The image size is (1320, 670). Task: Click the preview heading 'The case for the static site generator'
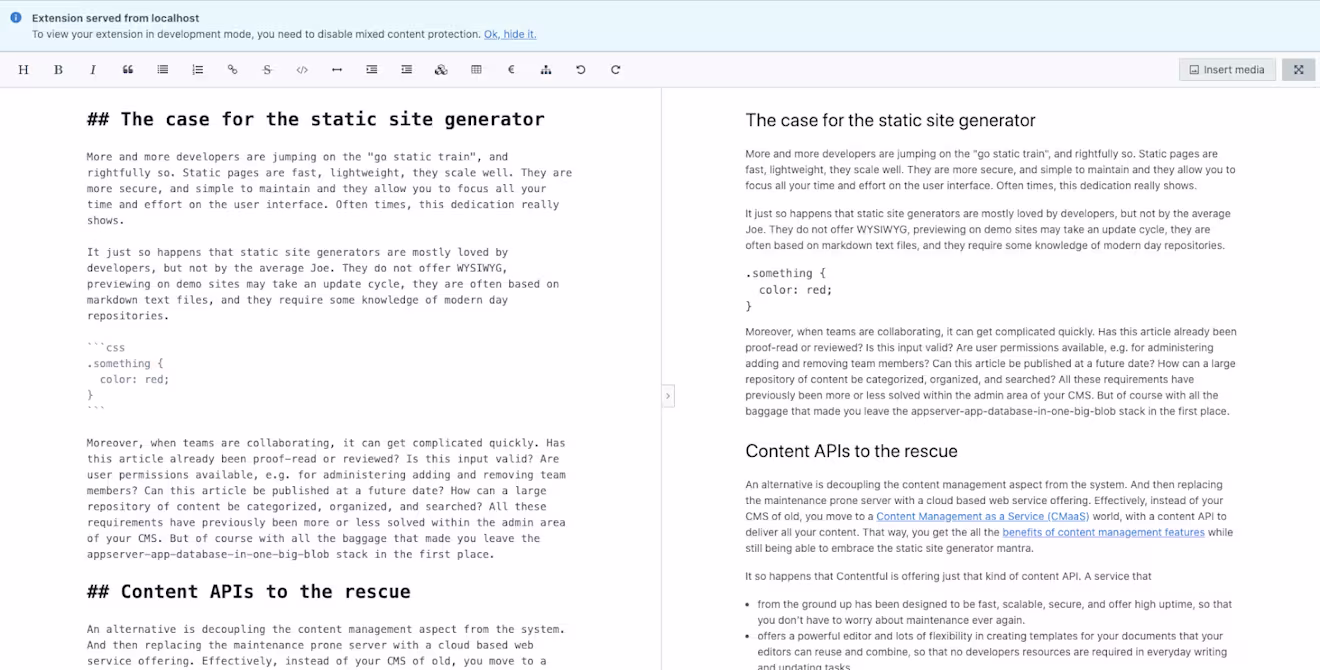coord(890,120)
